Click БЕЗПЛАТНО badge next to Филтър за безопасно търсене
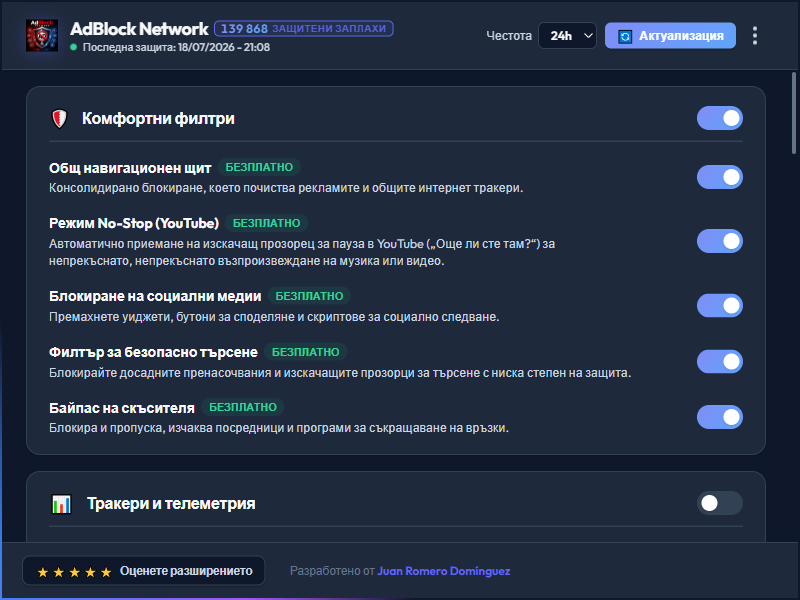 (x=306, y=353)
